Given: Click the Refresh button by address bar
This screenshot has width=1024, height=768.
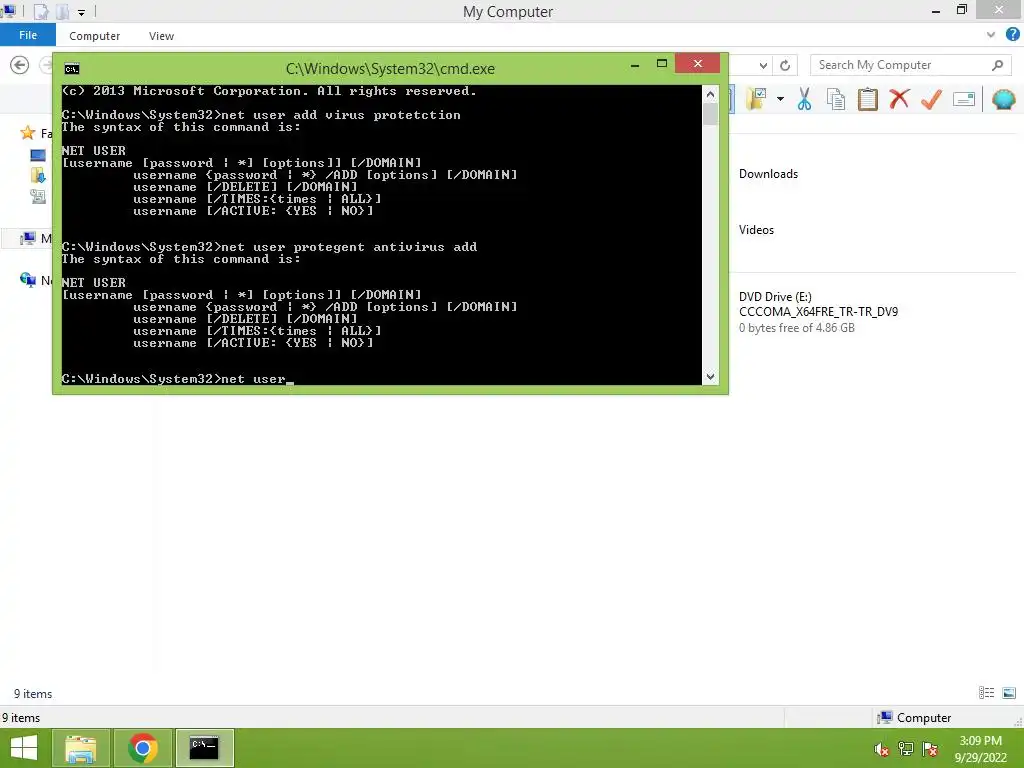Looking at the screenshot, I should coord(785,65).
